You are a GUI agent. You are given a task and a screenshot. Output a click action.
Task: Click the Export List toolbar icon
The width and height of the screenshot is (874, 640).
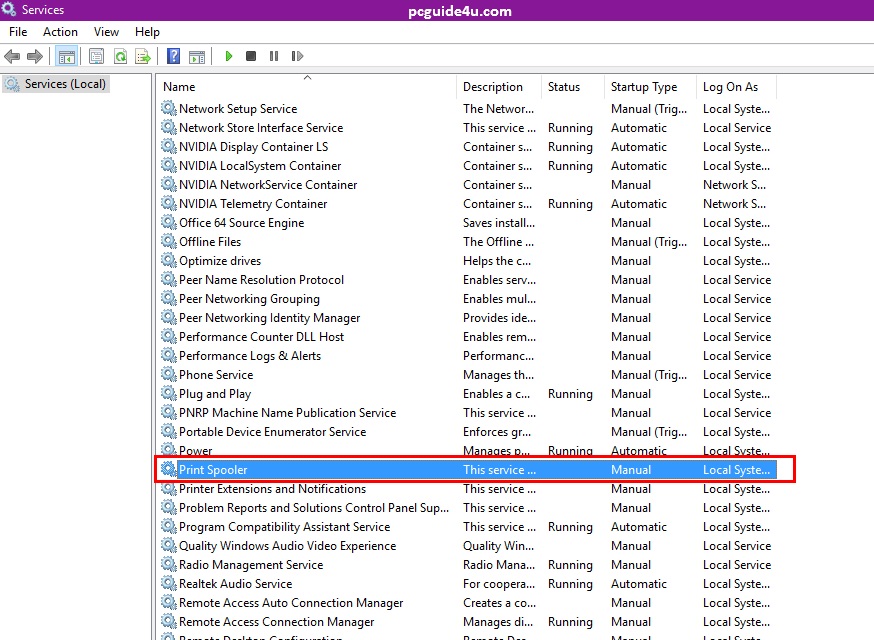[x=143, y=57]
